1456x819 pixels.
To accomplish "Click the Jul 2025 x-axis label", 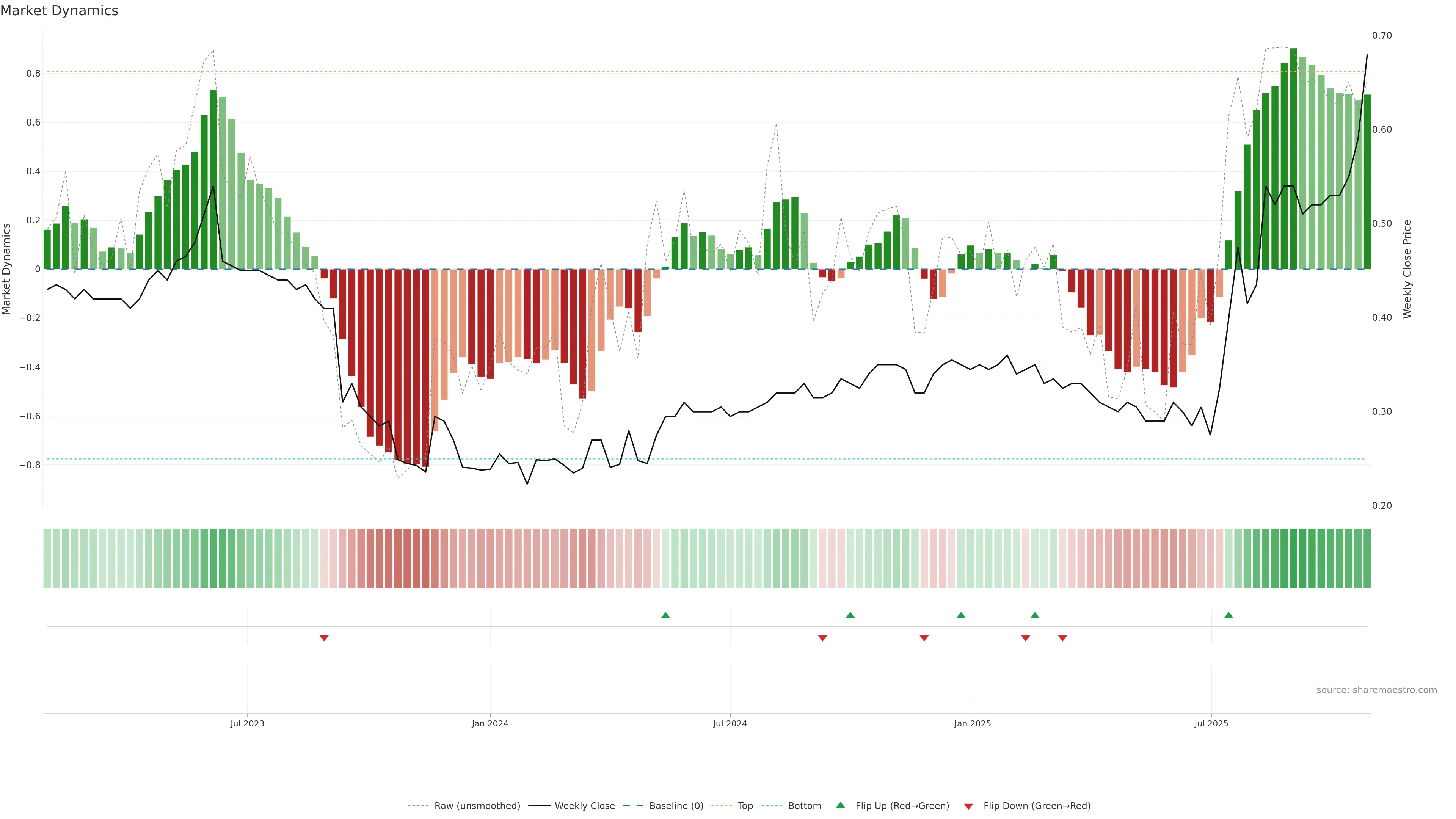I will click(1211, 723).
